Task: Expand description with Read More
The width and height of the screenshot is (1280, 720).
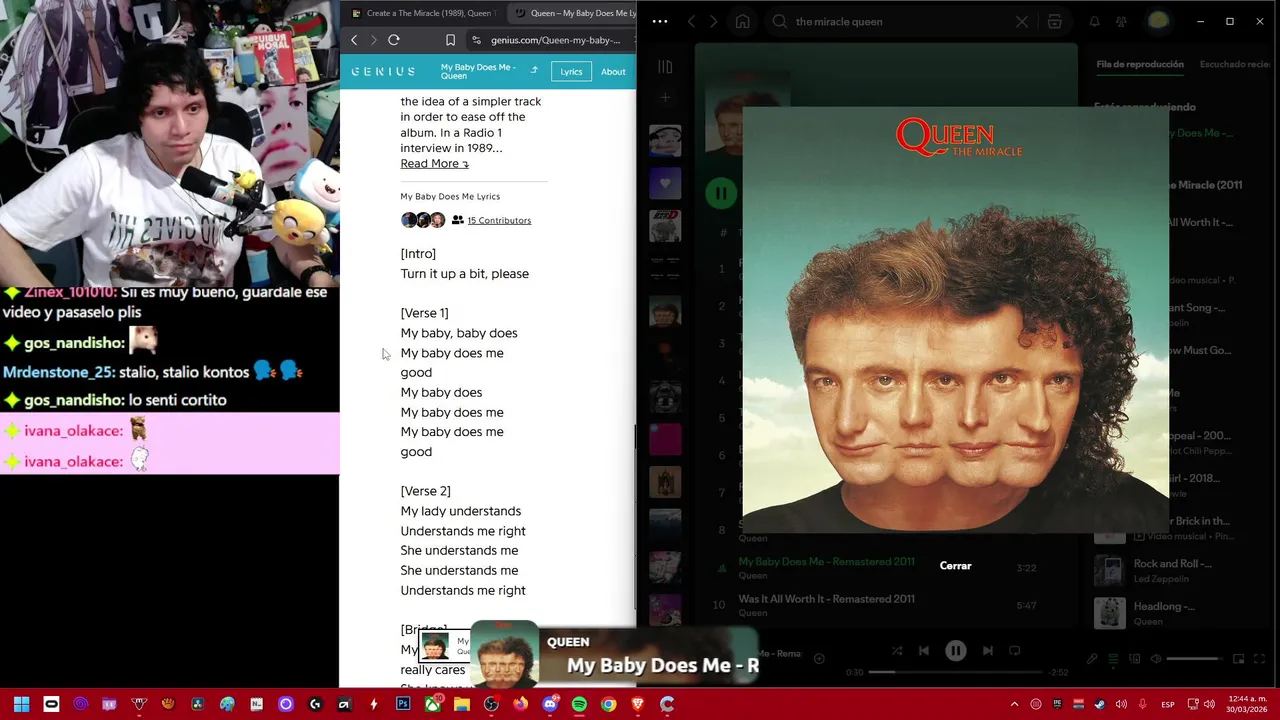Action: tap(434, 164)
